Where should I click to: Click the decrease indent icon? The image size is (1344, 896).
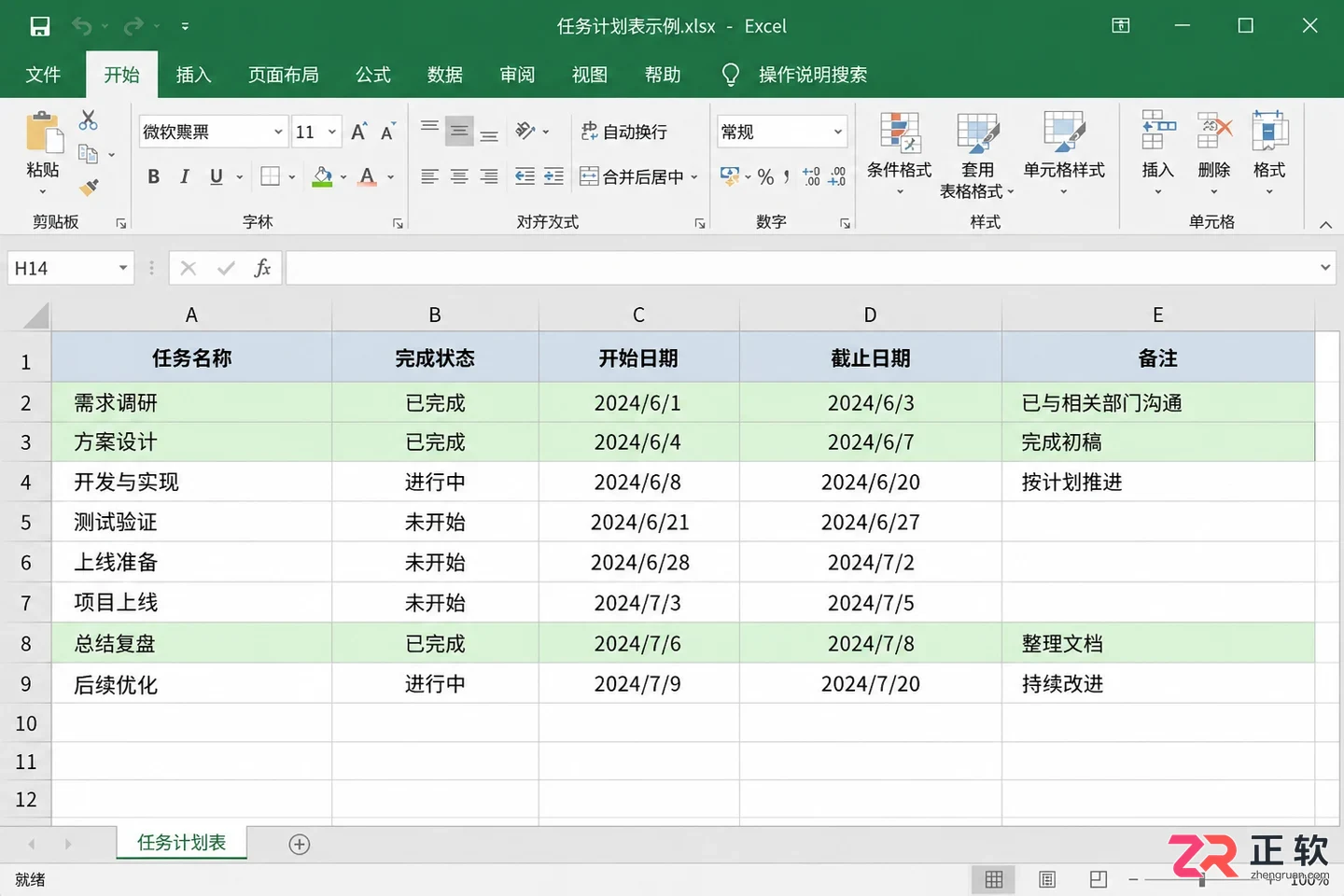click(x=525, y=176)
